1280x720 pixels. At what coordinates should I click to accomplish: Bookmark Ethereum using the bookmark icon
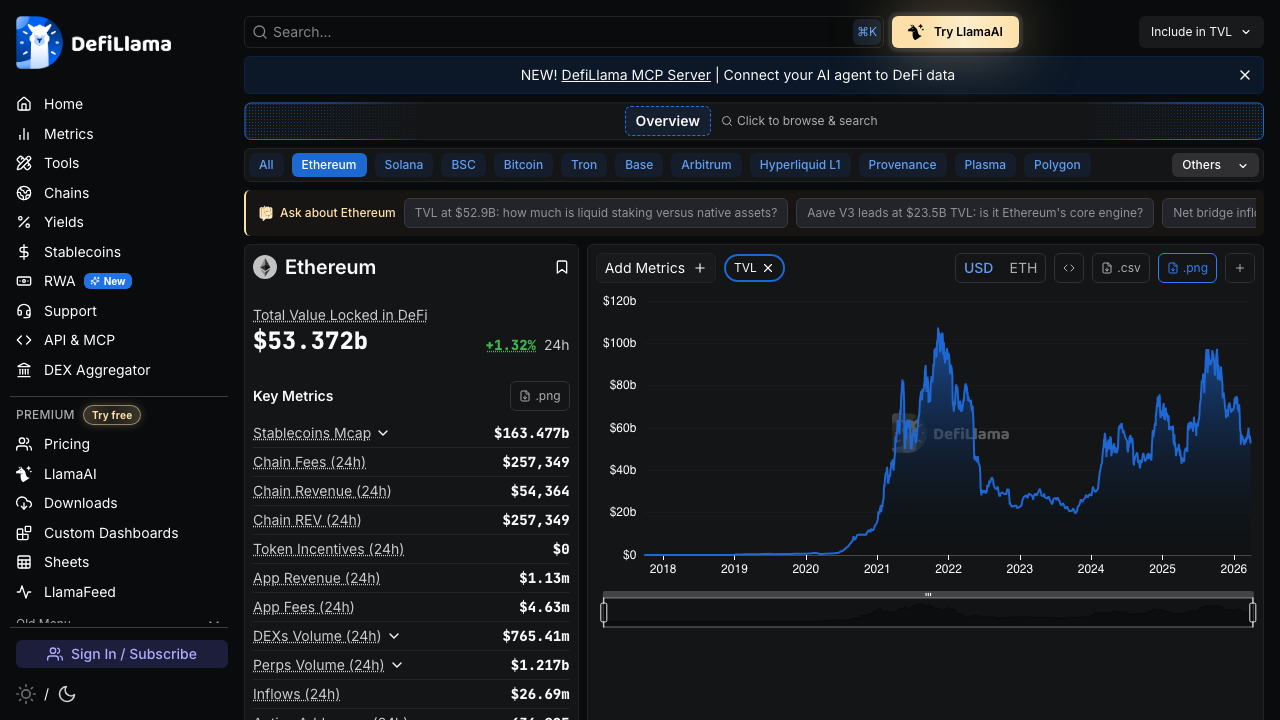tap(561, 267)
